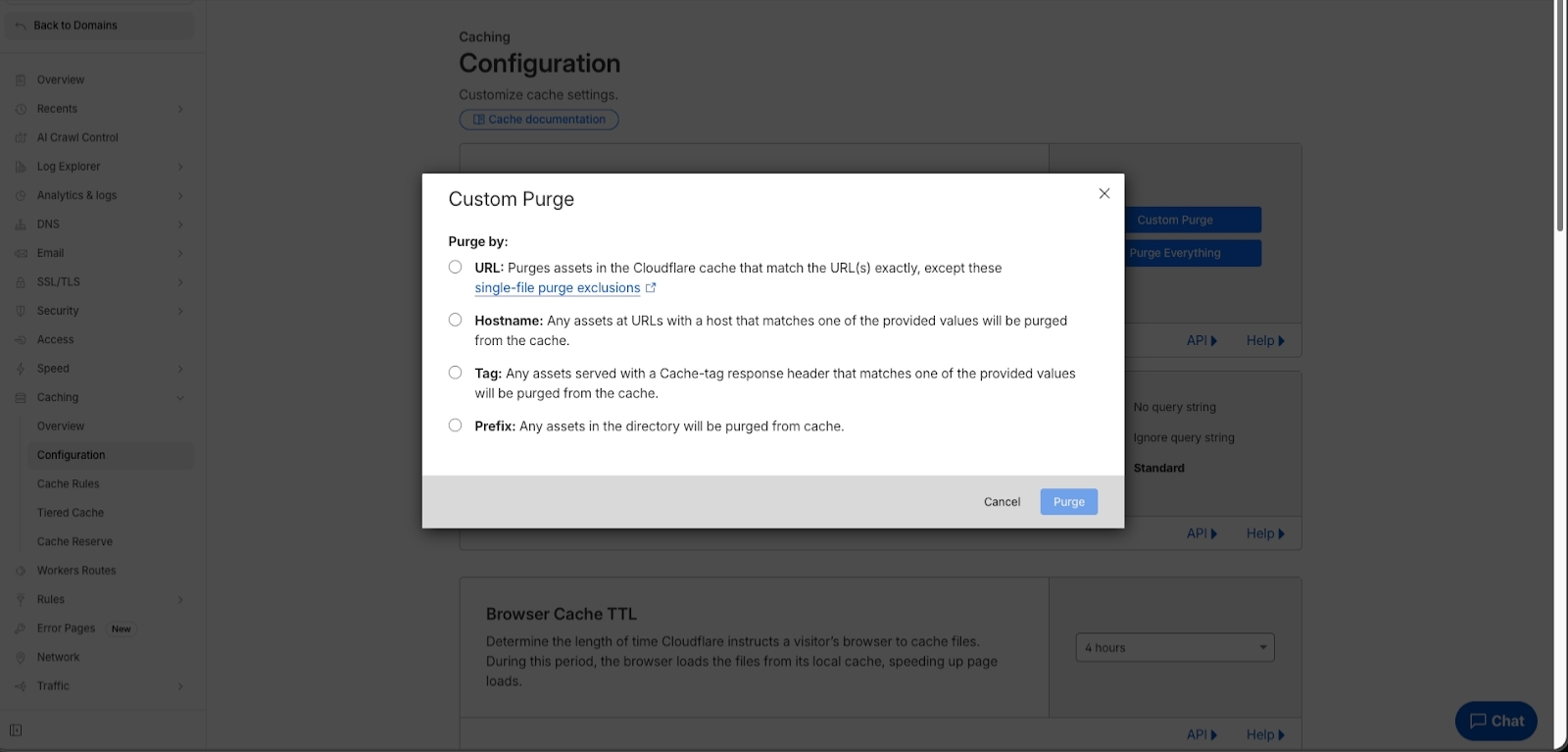Screen dimensions: 1568x752
Task: Click API link in Browser Cache TTL card
Action: [x=1201, y=735]
